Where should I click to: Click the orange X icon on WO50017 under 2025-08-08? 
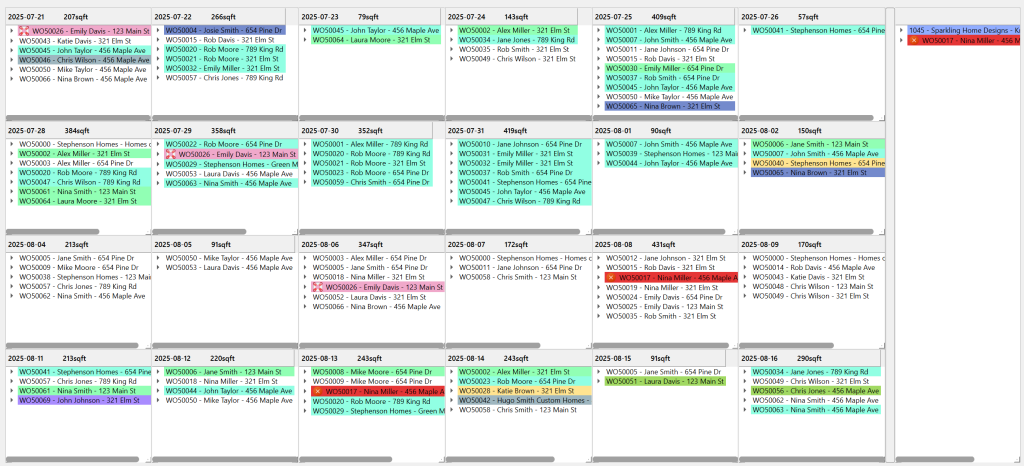tap(612, 278)
